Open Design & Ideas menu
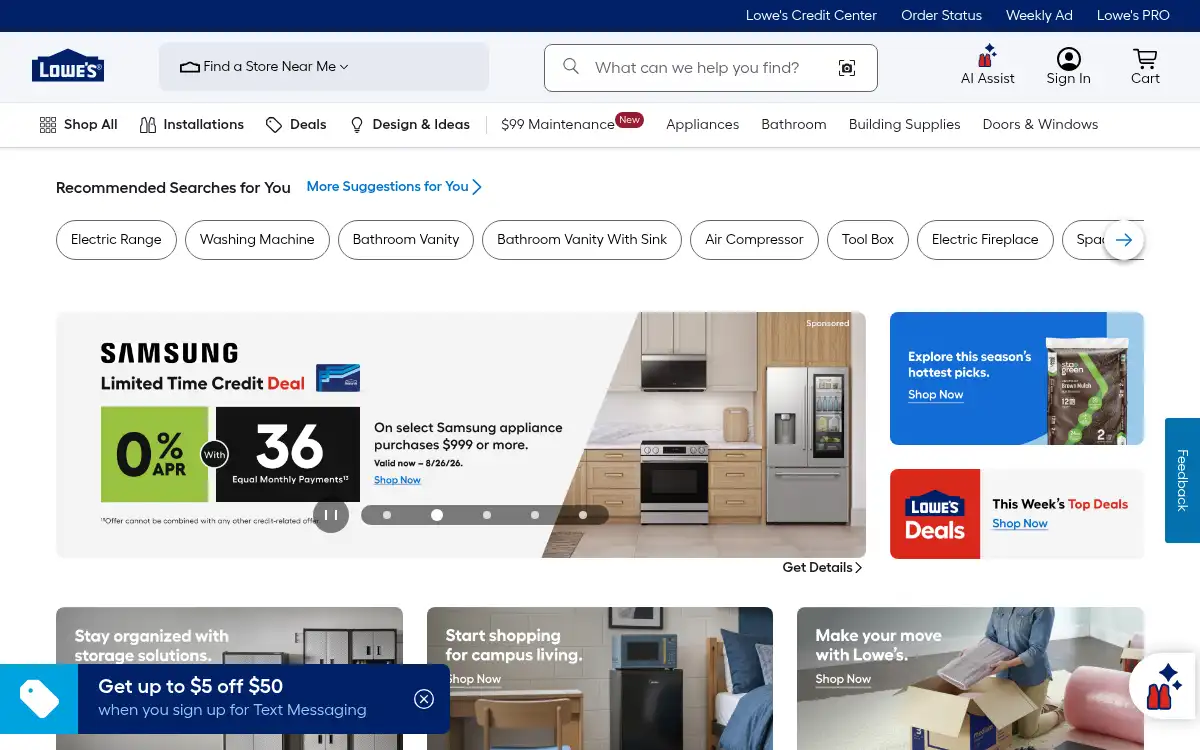 (x=409, y=125)
